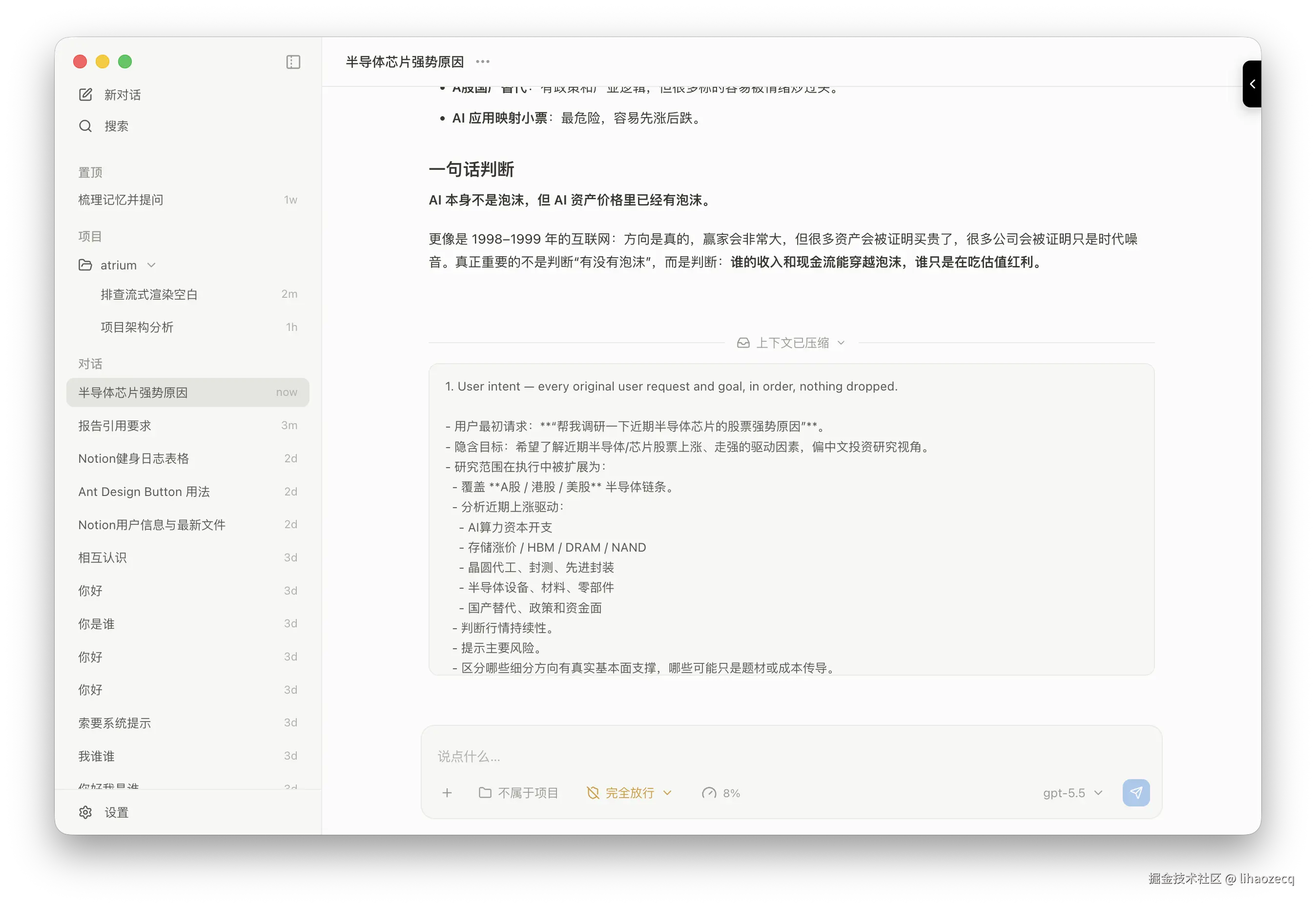The image size is (1316, 907).
Task: Choose project via 不属于项目 selector
Action: point(518,793)
